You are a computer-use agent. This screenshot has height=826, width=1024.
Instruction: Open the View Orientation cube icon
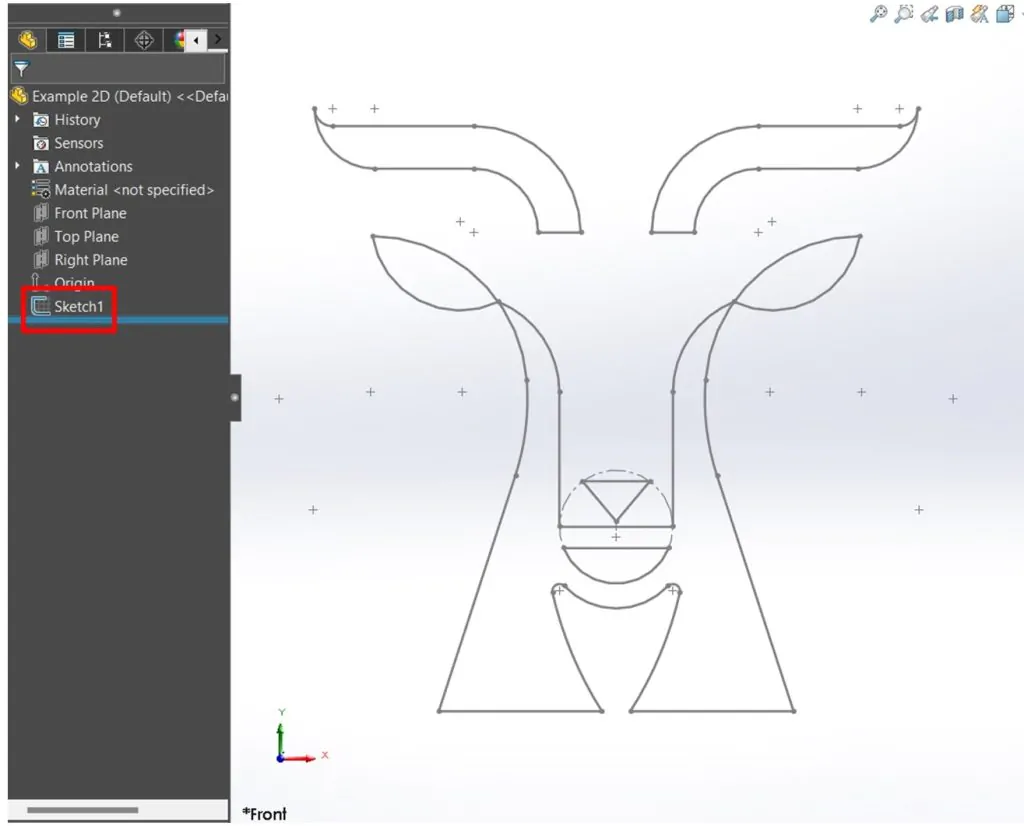click(x=1005, y=14)
